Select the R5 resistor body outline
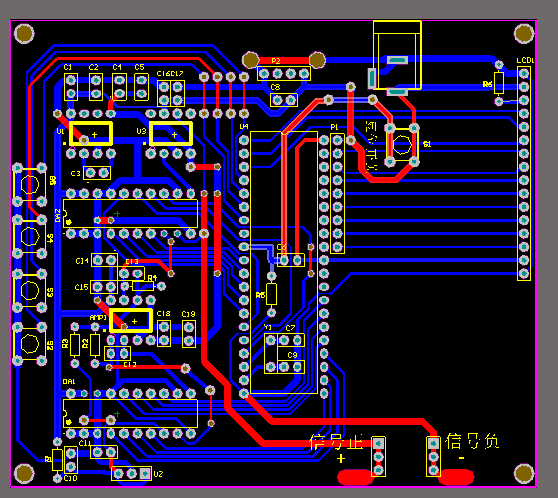 pos(272,294)
